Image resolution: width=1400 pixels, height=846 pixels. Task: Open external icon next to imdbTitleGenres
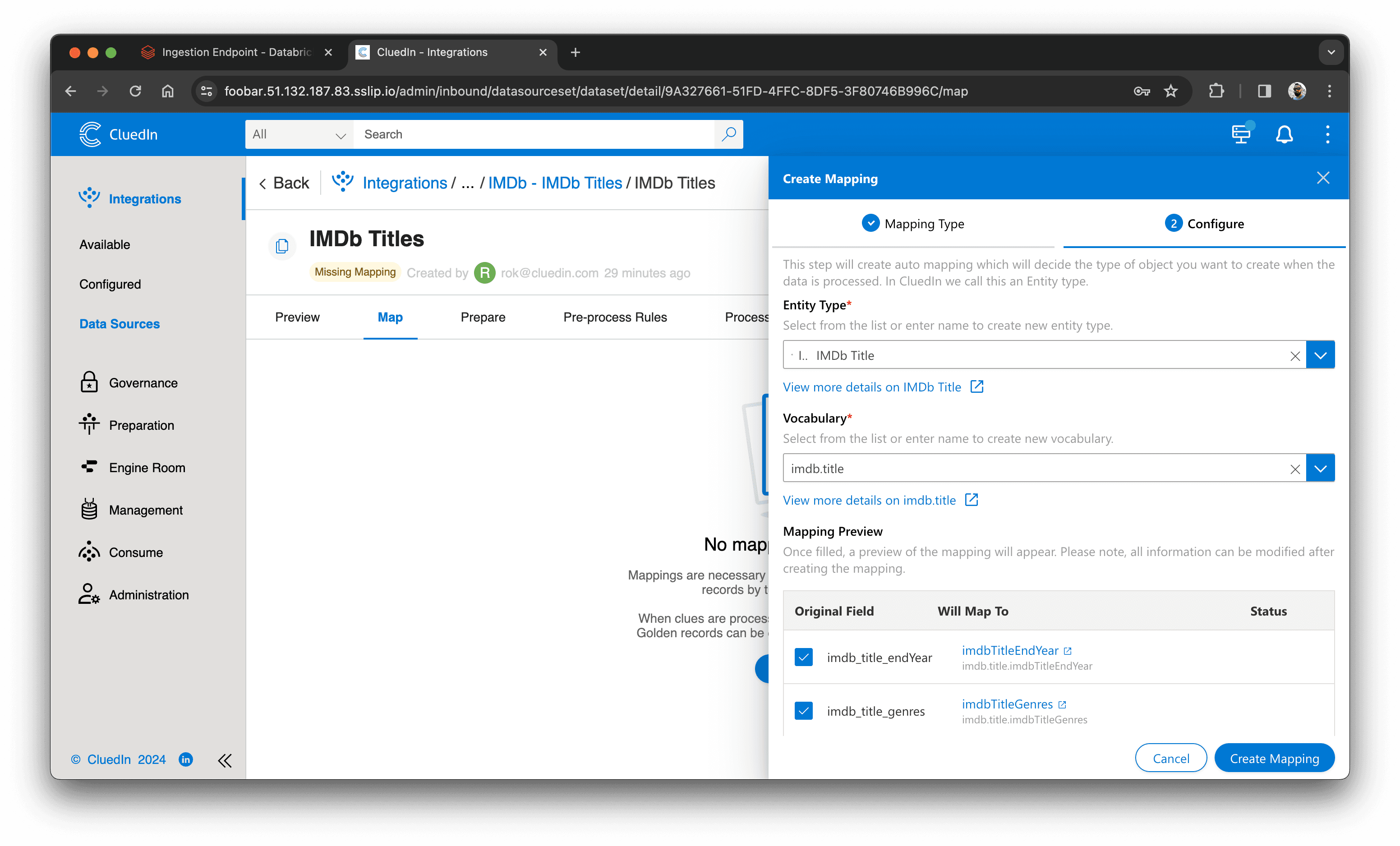1062,704
